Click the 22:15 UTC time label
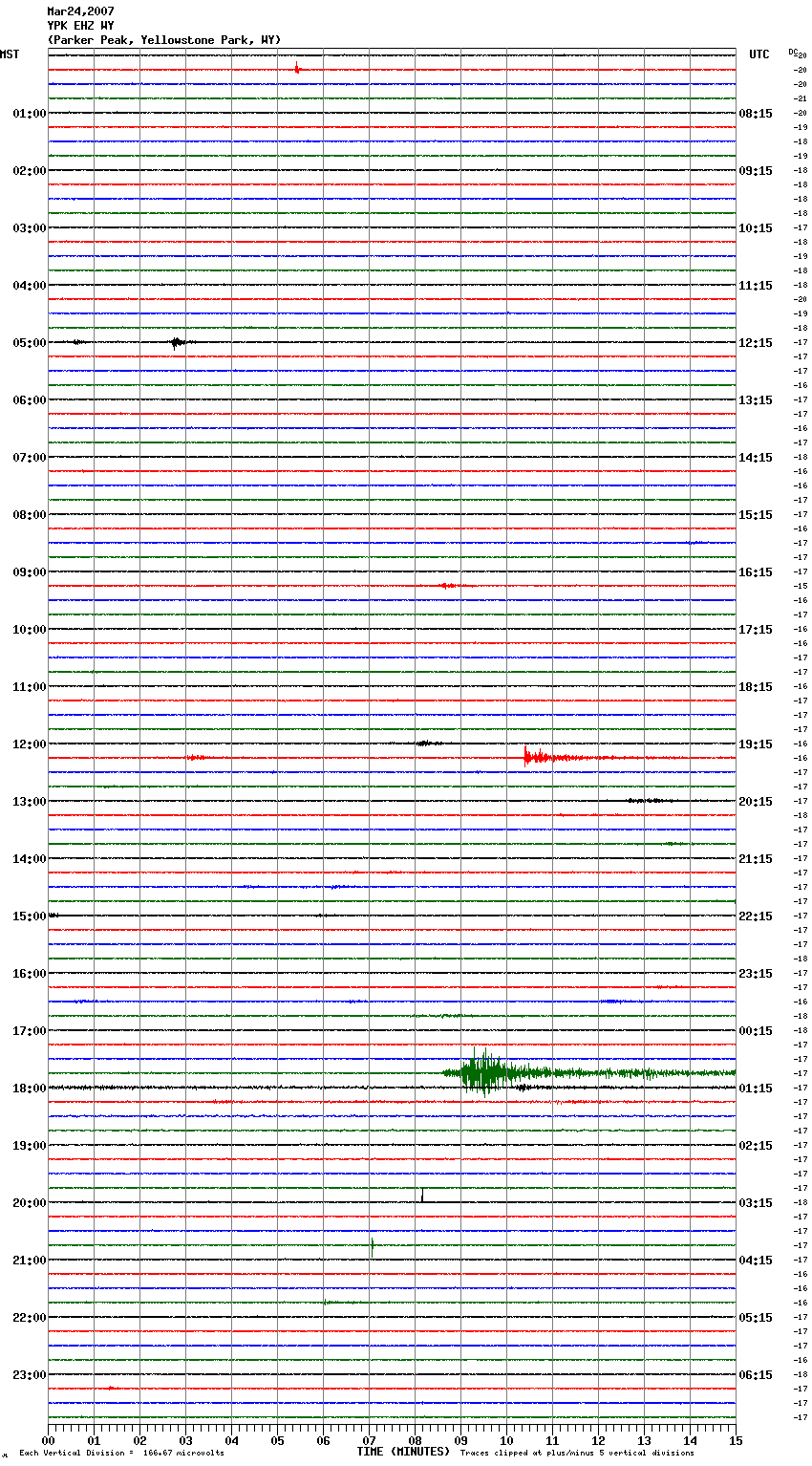Viewport: 812px width, 1466px height. pos(756,916)
